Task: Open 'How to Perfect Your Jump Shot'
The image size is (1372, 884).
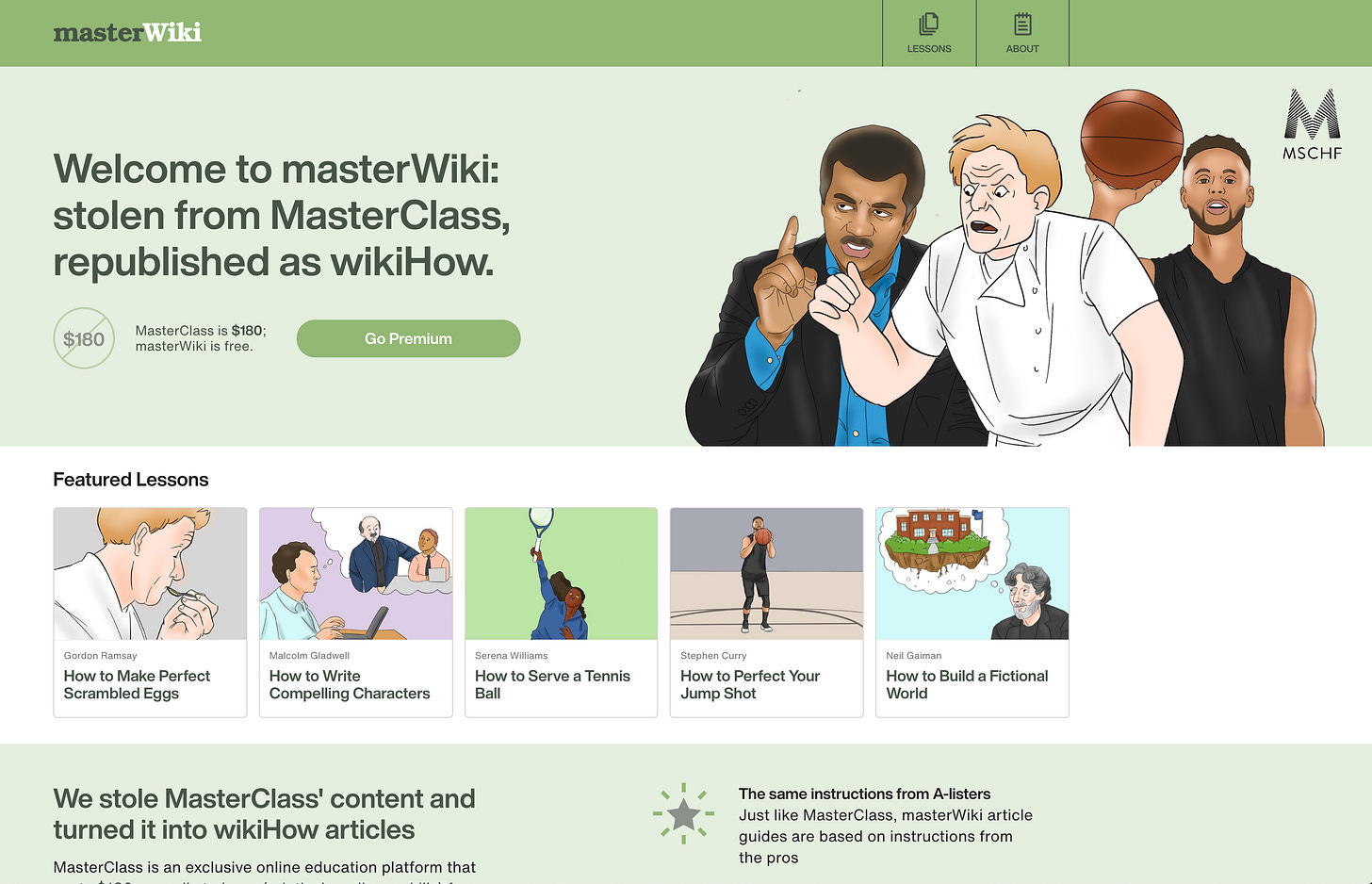Action: pyautogui.click(x=750, y=684)
